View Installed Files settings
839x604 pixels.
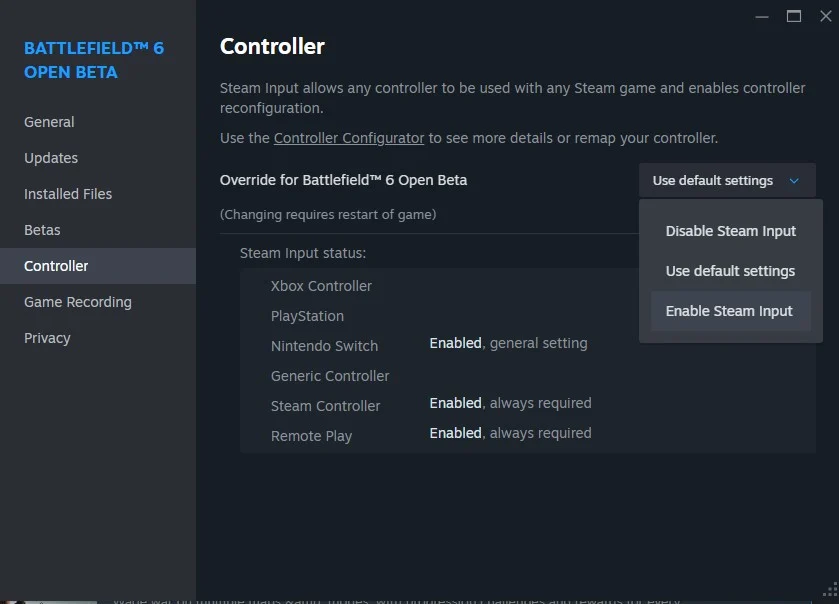pos(66,194)
